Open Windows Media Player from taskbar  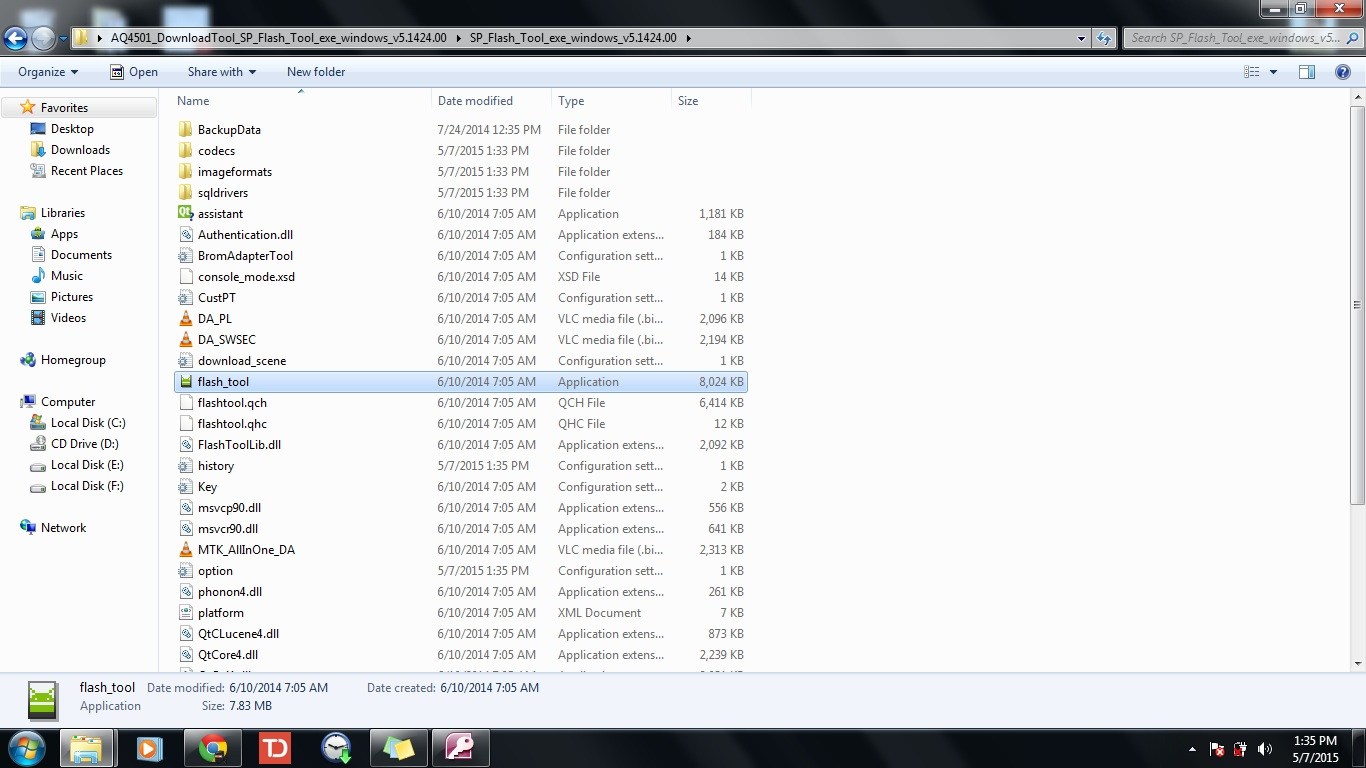click(150, 747)
